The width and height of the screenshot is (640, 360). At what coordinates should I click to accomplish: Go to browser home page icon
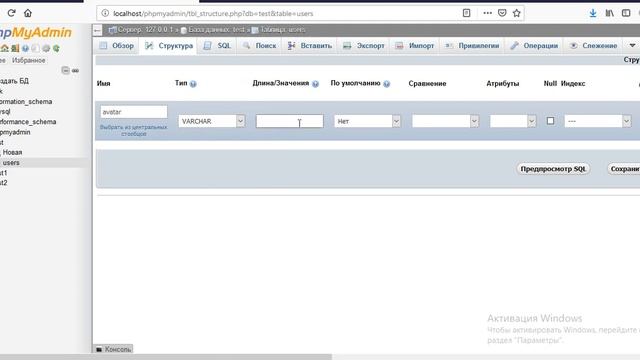click(28, 13)
